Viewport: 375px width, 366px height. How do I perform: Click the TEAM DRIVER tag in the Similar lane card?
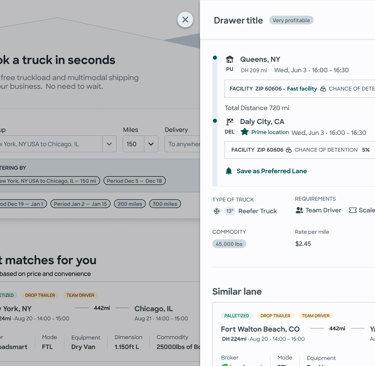coord(315,316)
